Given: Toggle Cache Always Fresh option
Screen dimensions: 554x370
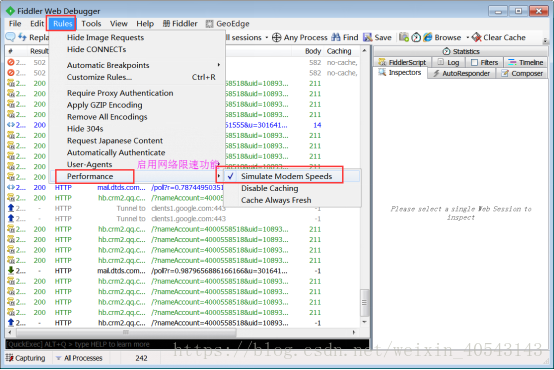Looking at the screenshot, I should point(276,200).
